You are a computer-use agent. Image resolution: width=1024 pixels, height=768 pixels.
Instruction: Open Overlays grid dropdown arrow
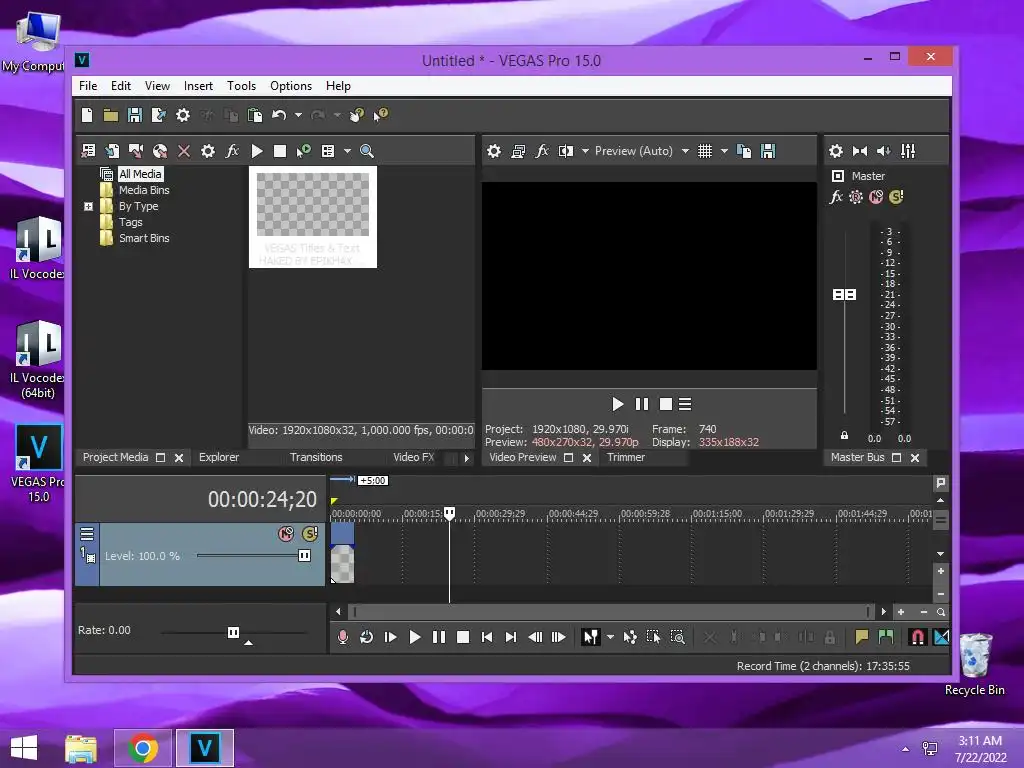[724, 152]
